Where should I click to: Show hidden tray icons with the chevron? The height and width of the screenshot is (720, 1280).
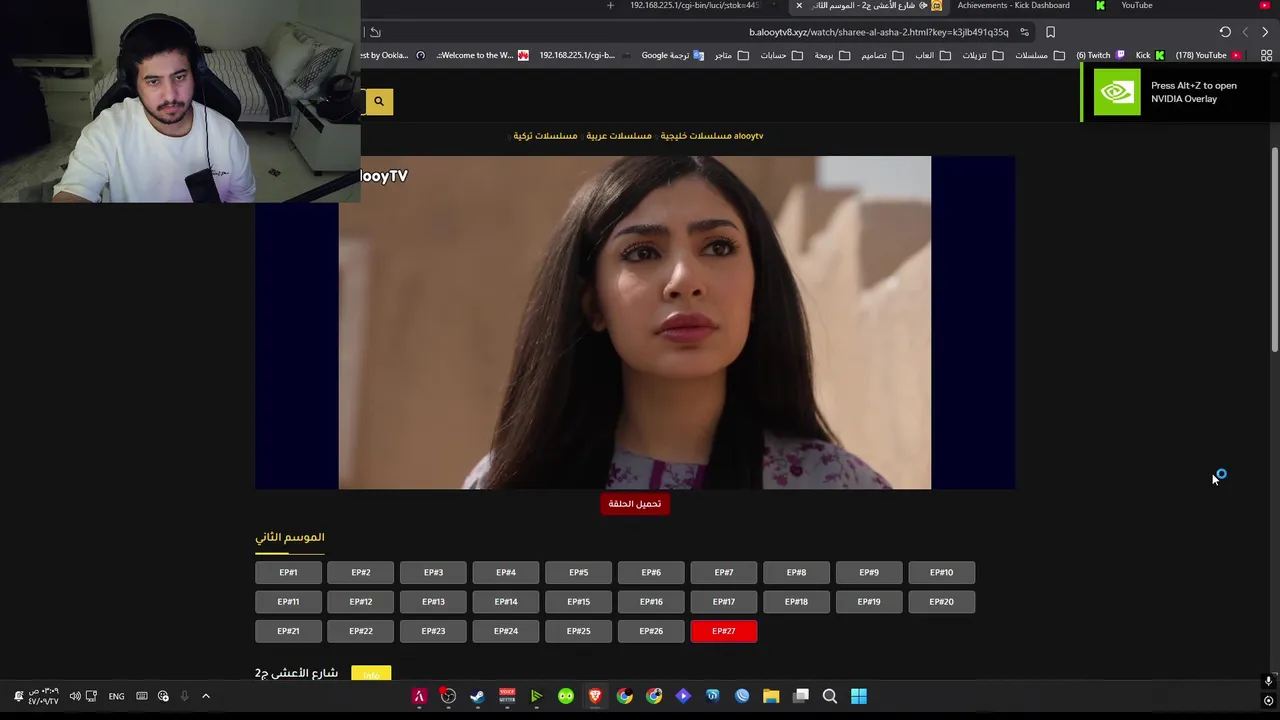[x=206, y=696]
